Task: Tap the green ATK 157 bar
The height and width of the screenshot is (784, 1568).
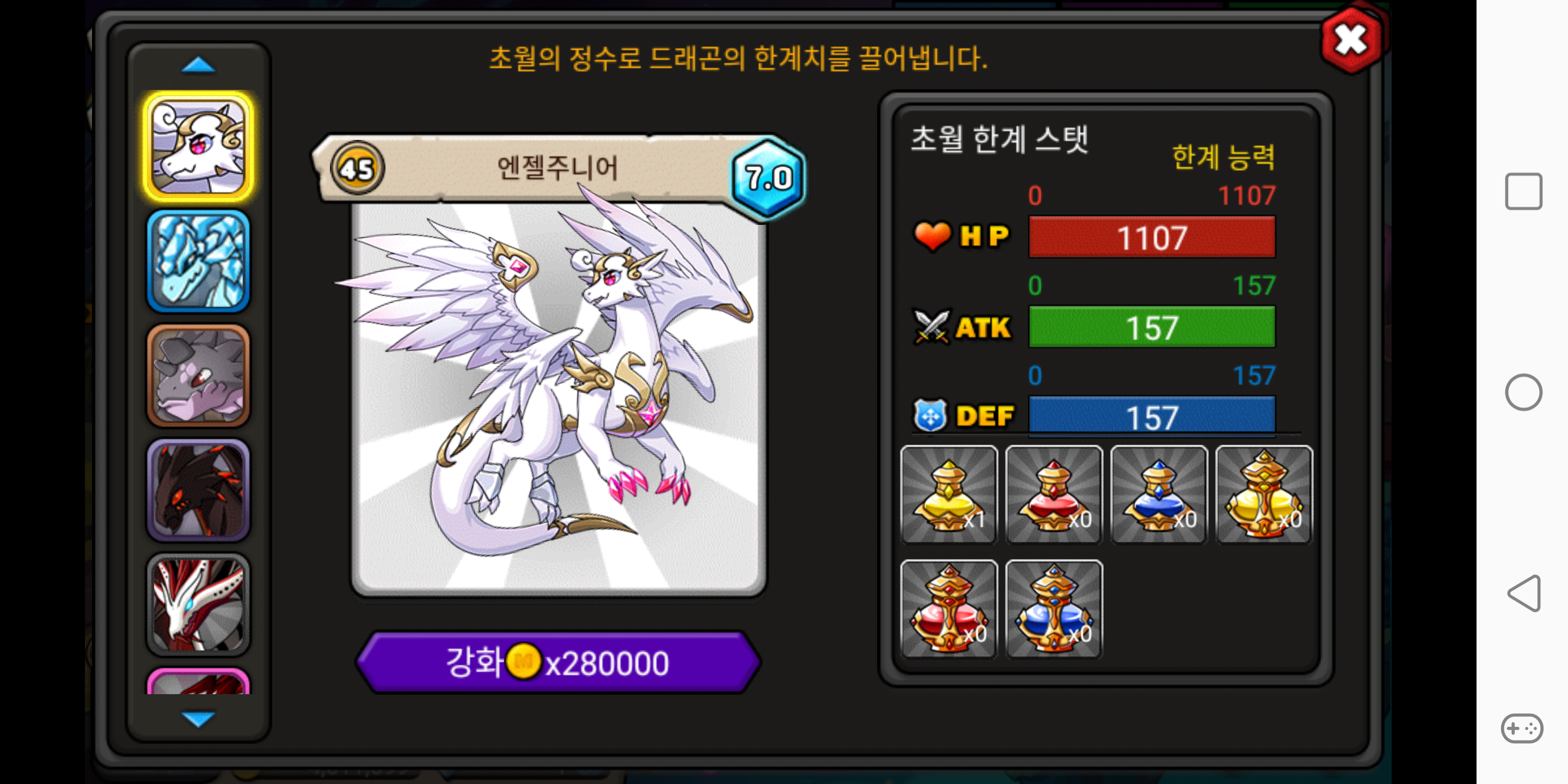Action: click(x=1151, y=327)
